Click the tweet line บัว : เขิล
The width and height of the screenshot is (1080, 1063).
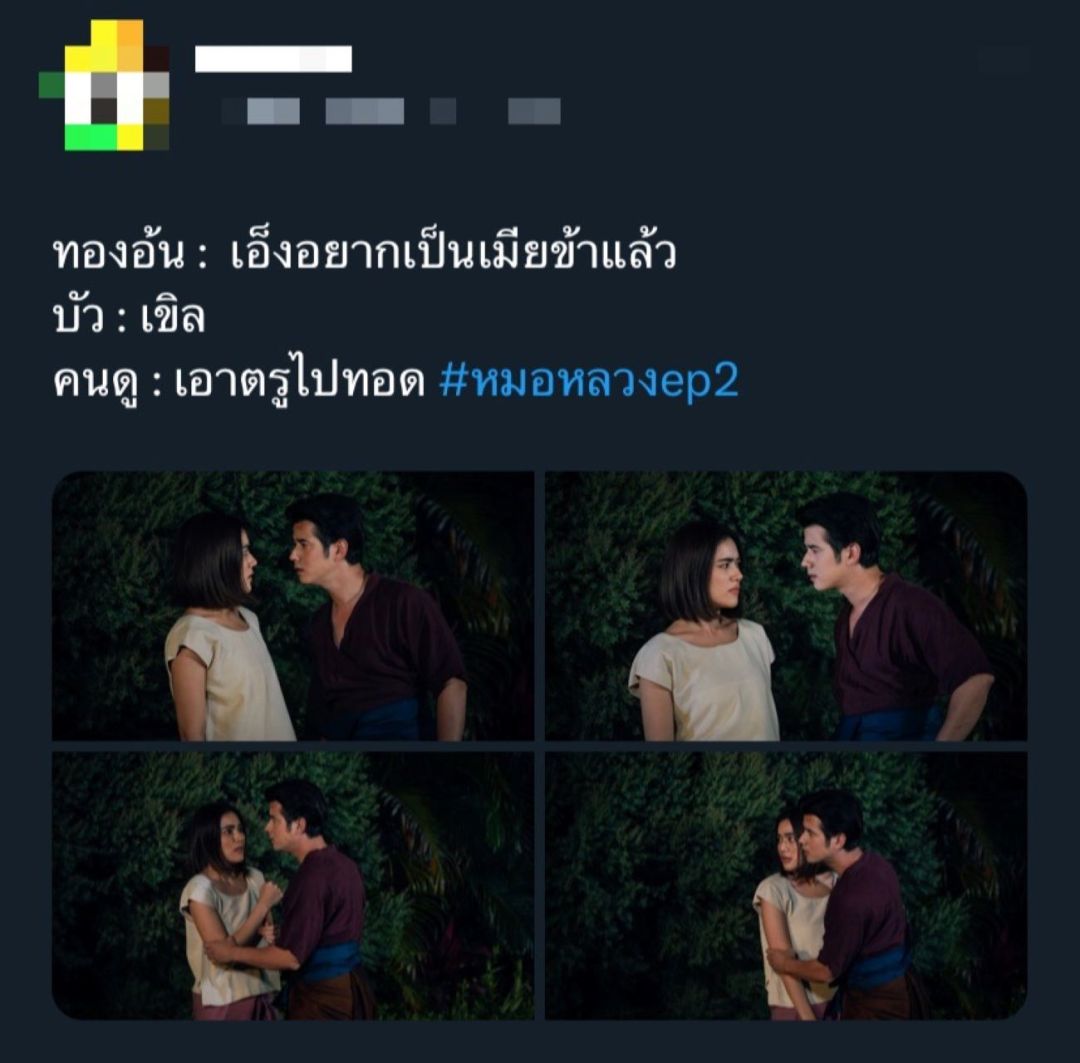click(x=129, y=317)
